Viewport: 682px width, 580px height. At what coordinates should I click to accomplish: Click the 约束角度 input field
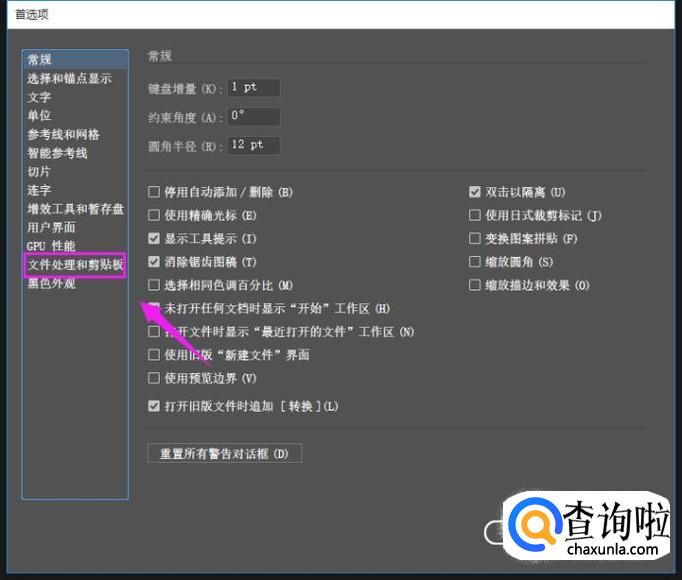click(254, 116)
